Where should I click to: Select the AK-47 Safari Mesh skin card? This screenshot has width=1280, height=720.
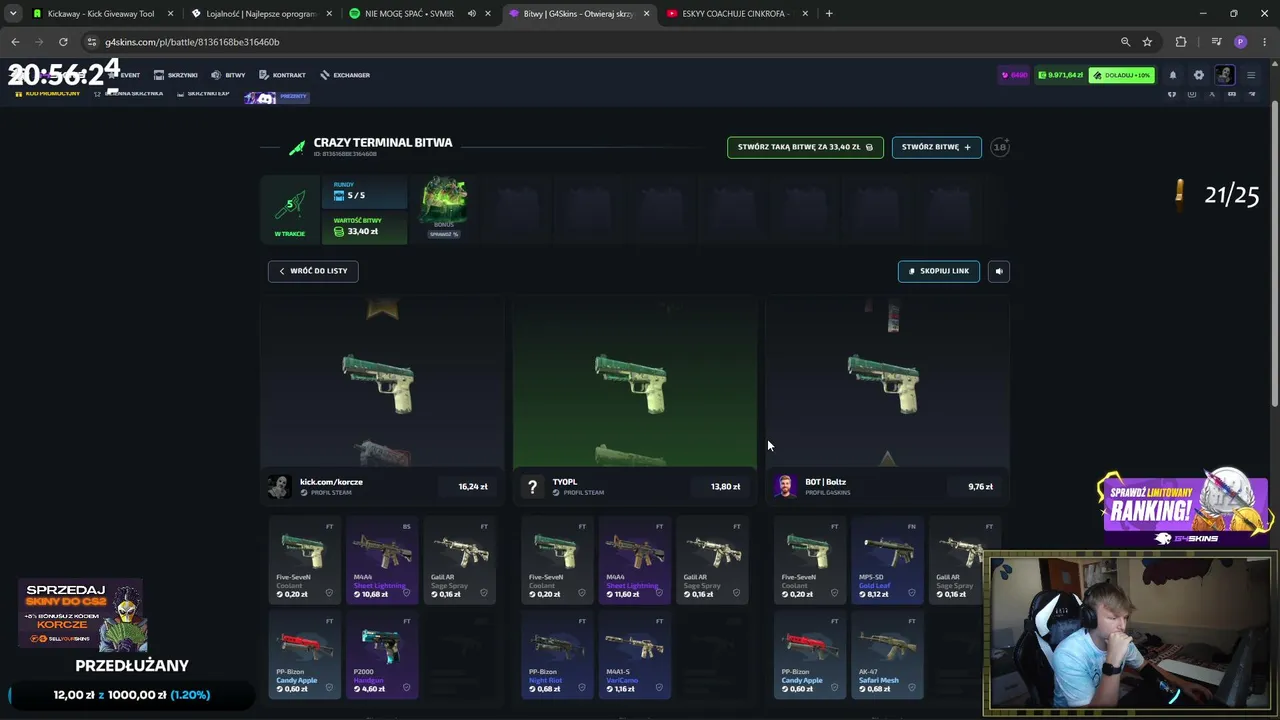[887, 655]
